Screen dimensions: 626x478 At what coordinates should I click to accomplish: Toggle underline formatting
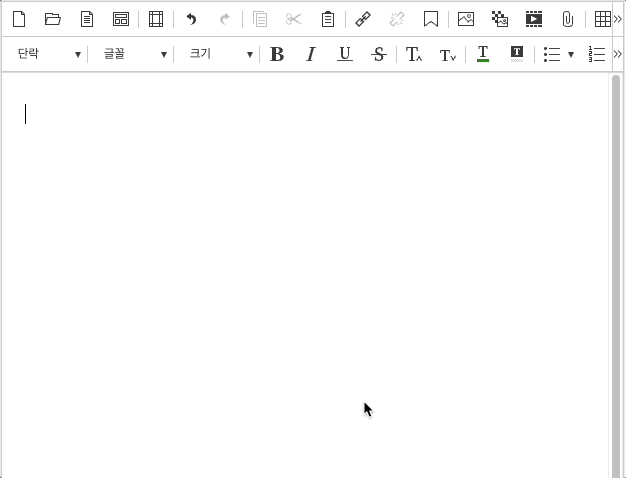click(x=345, y=54)
